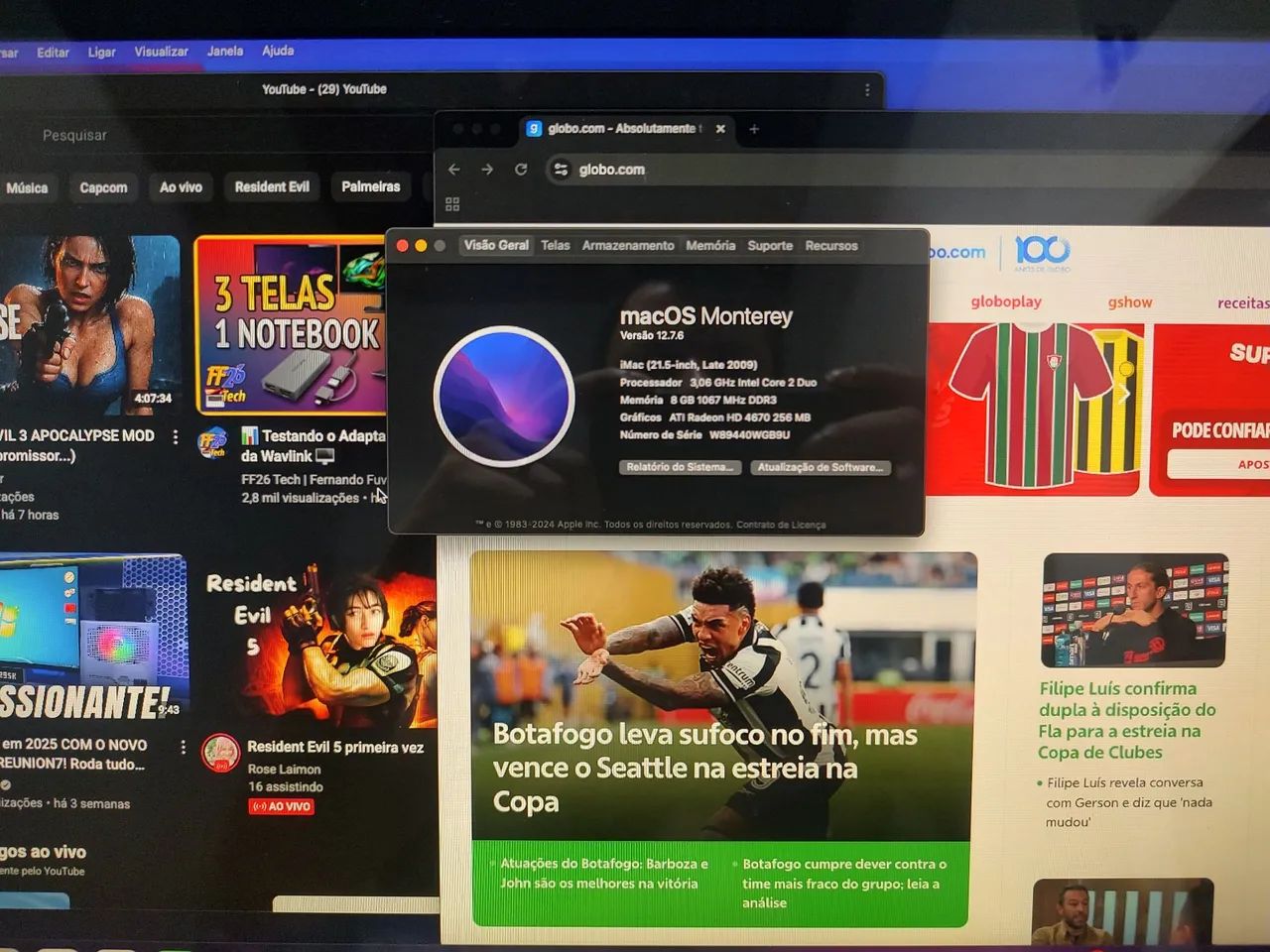Click the globo.com site logo
The height and width of the screenshot is (952, 1270).
tap(956, 252)
